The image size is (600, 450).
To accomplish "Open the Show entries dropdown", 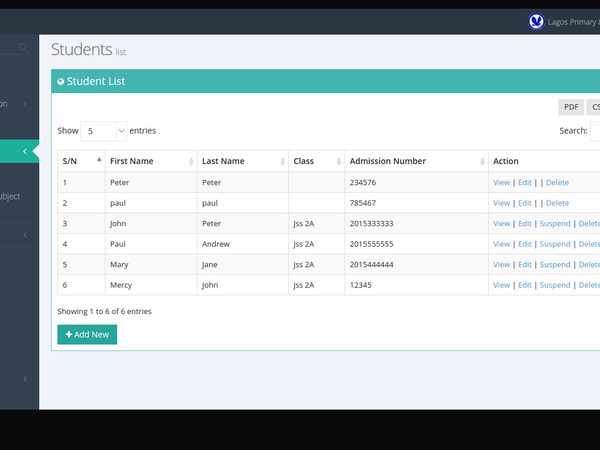I will coord(103,131).
